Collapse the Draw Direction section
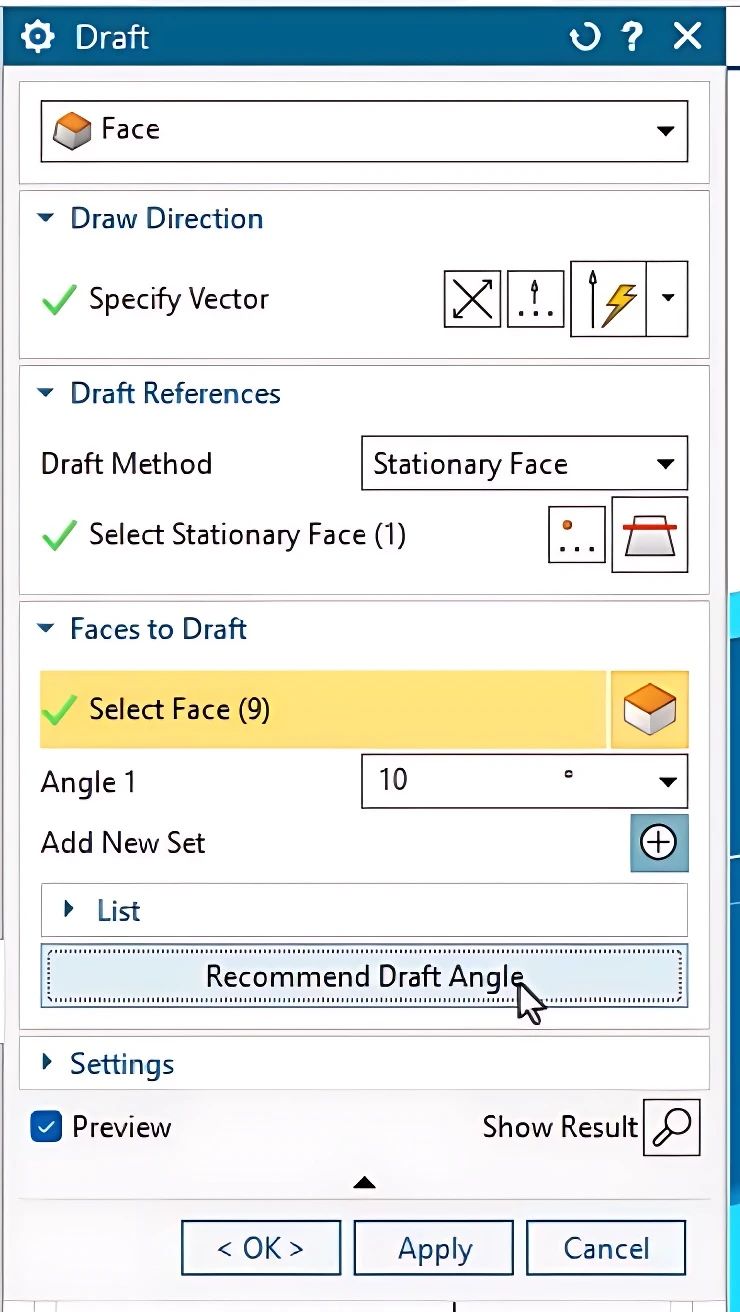 (x=46, y=218)
